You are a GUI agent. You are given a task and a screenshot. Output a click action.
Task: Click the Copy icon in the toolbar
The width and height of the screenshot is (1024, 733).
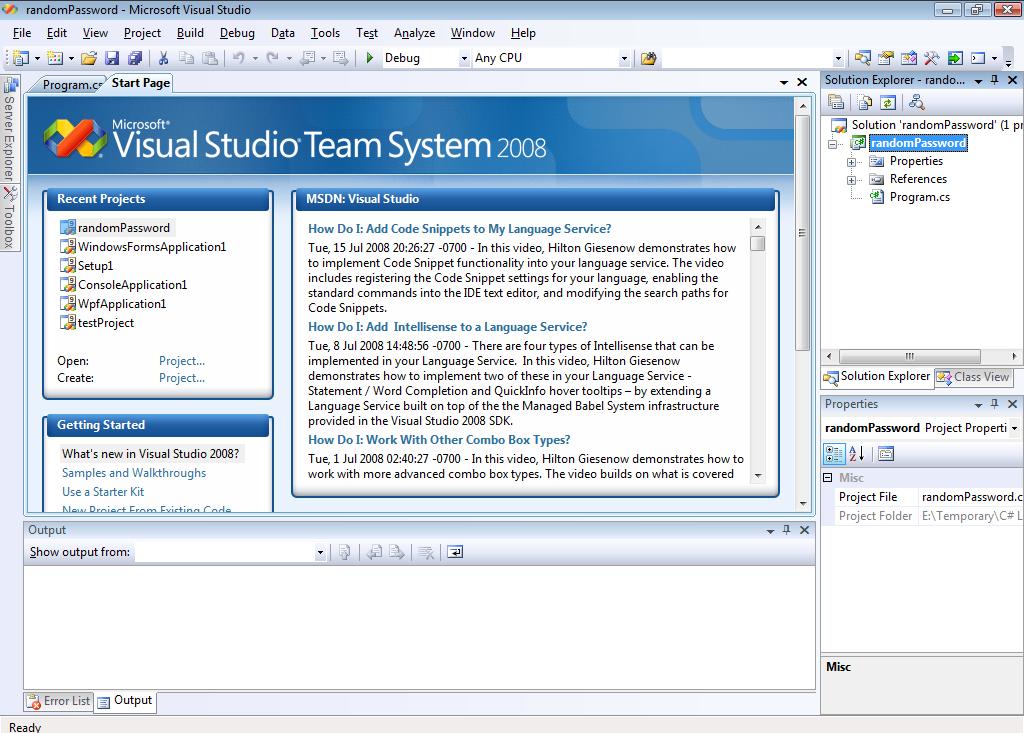pos(186,58)
